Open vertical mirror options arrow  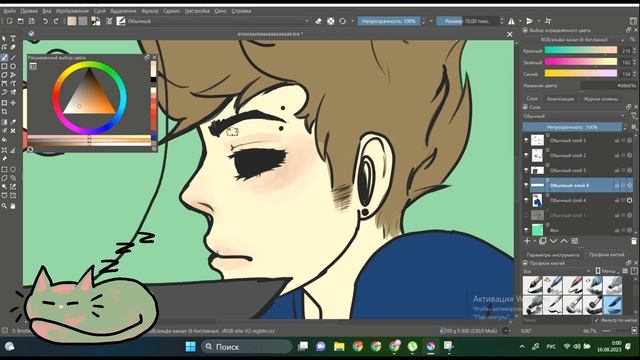tap(539, 21)
